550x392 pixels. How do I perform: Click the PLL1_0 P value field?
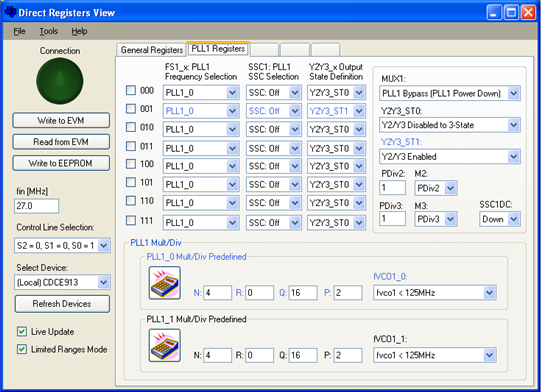(348, 292)
